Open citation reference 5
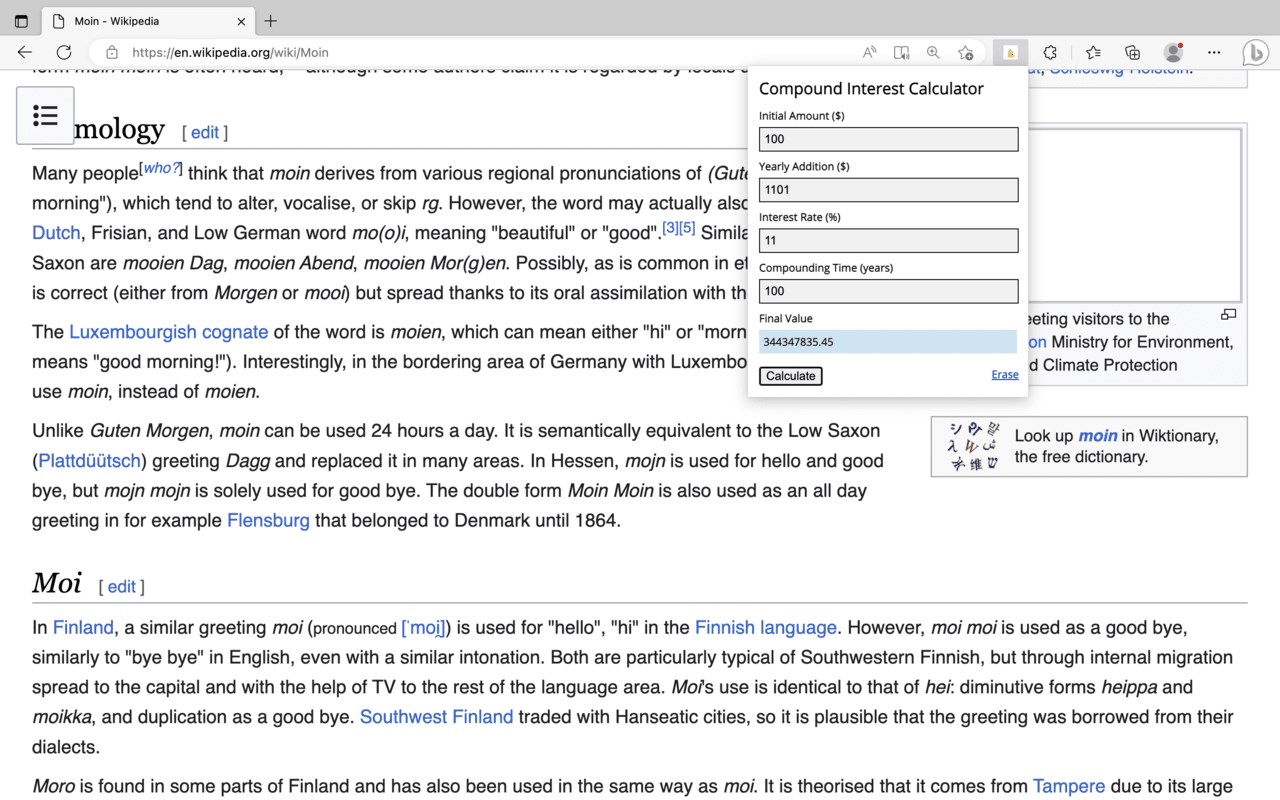This screenshot has height=800, width=1280. tap(687, 228)
